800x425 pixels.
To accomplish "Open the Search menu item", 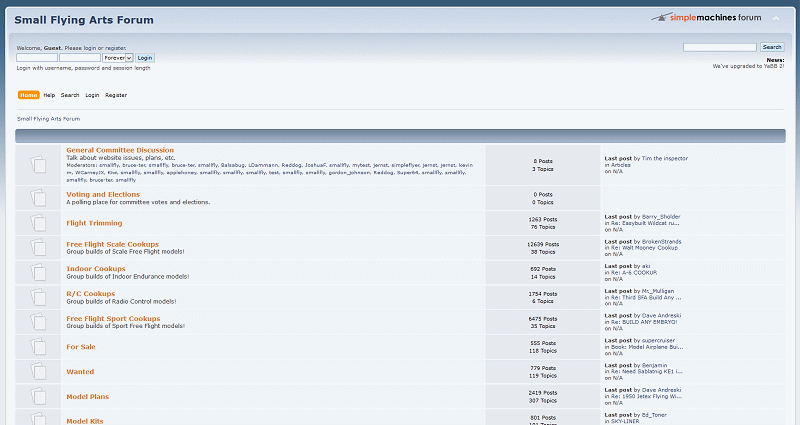I will tap(70, 95).
